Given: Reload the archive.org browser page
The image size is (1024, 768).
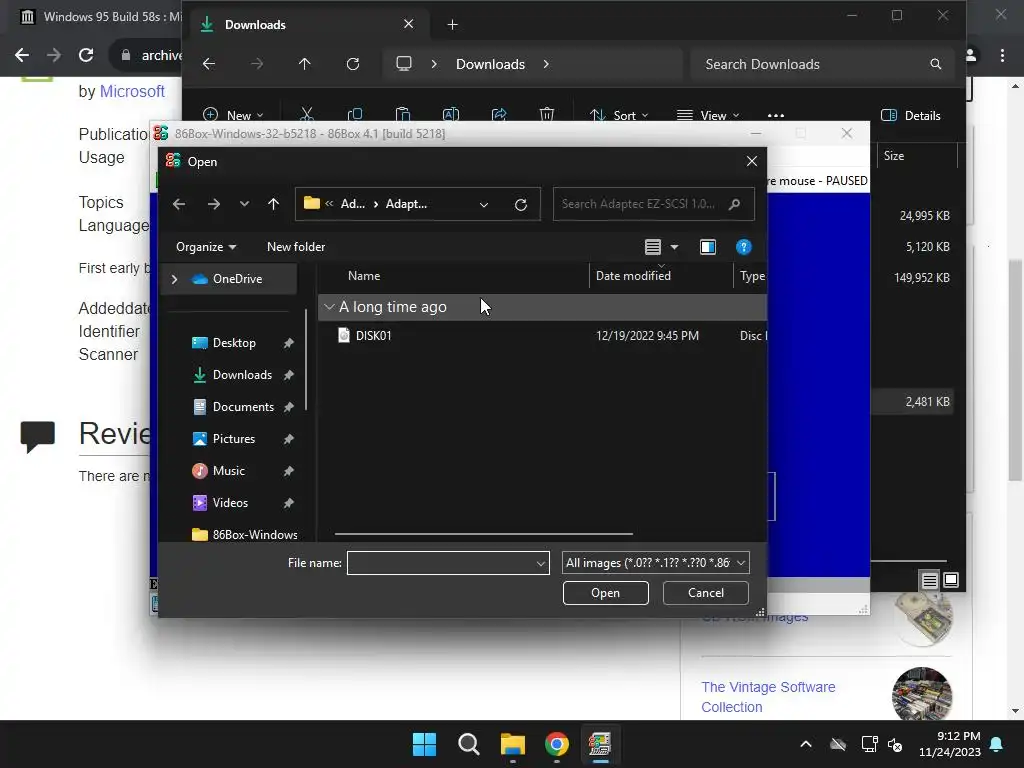Looking at the screenshot, I should click(86, 55).
